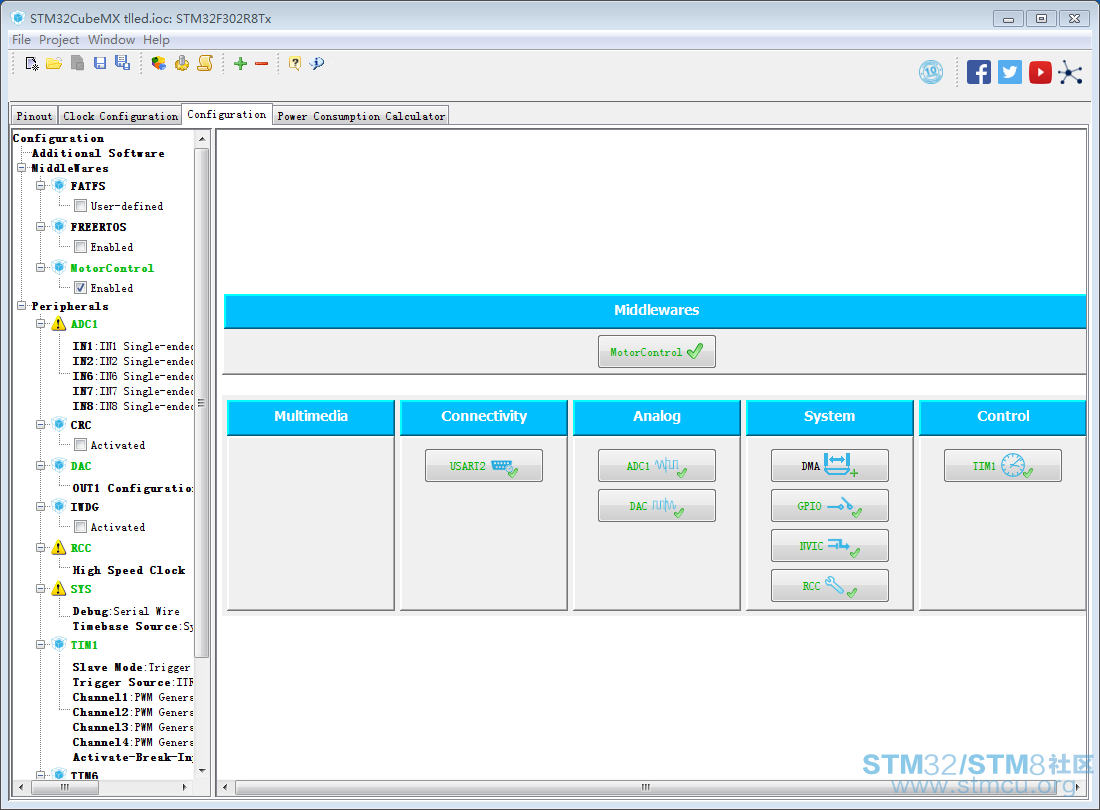Select the High Speed Clock tree item
The image size is (1100, 810).
[x=129, y=570]
